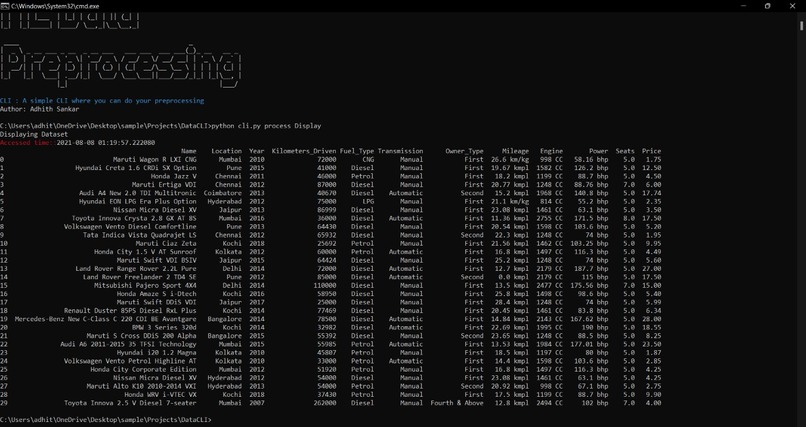Viewport: 806px width, 427px height.
Task: Click 'Mercedes-Benz New C-Class C 220 CDI BE Avantgare' name
Action: point(105,319)
